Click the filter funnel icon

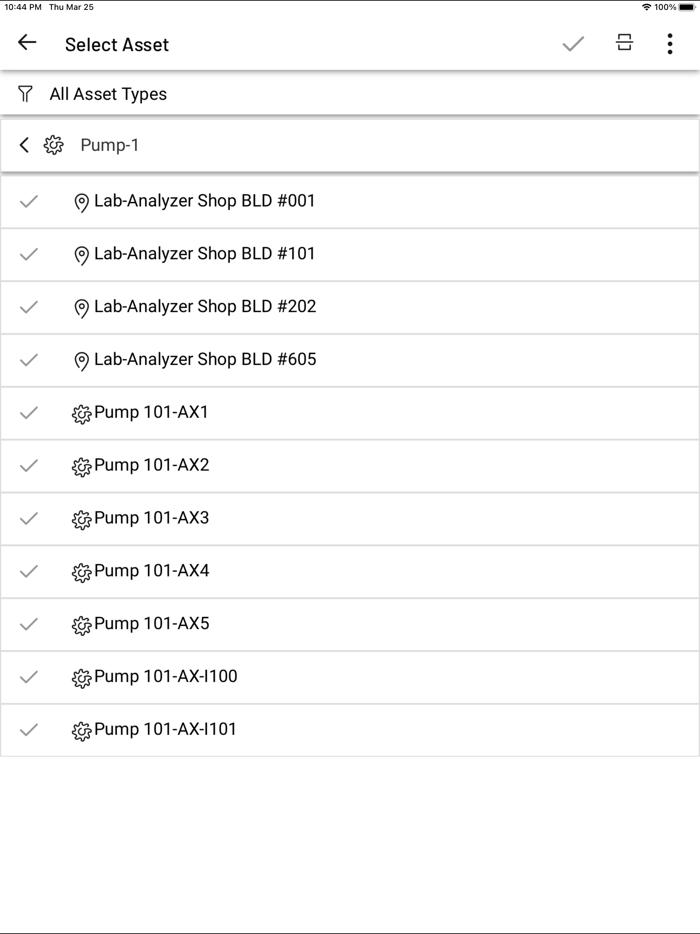(26, 94)
